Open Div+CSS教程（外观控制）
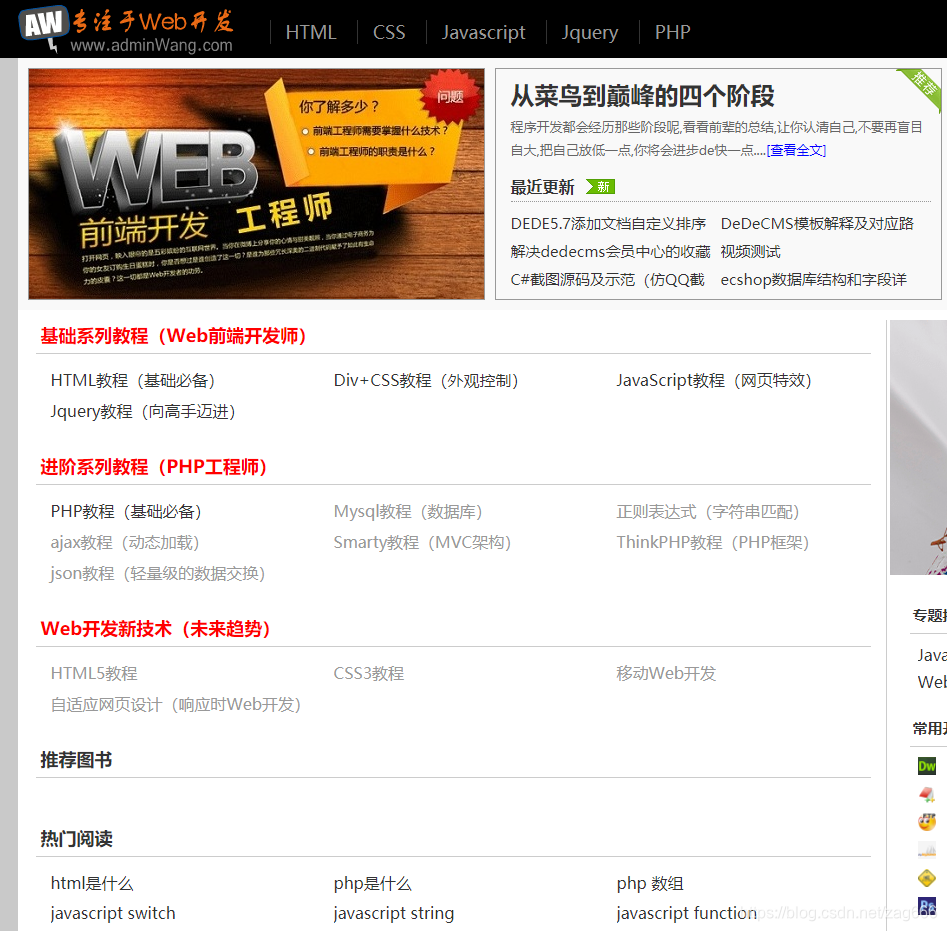This screenshot has height=931, width=947. [x=426, y=380]
